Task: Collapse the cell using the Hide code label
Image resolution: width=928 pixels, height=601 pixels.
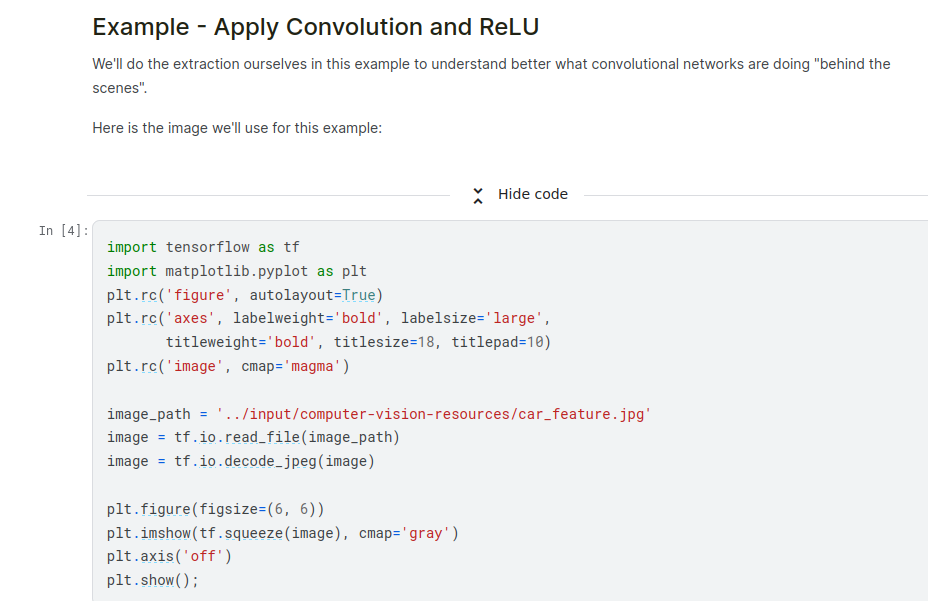Action: (532, 195)
